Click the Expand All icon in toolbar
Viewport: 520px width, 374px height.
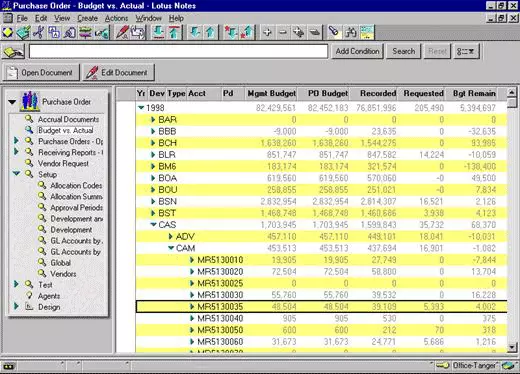click(298, 33)
